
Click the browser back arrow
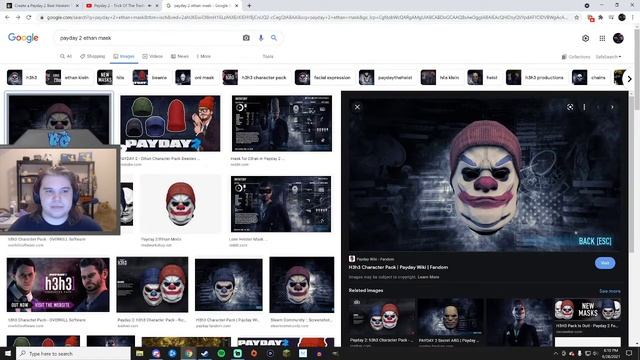(x=7, y=18)
